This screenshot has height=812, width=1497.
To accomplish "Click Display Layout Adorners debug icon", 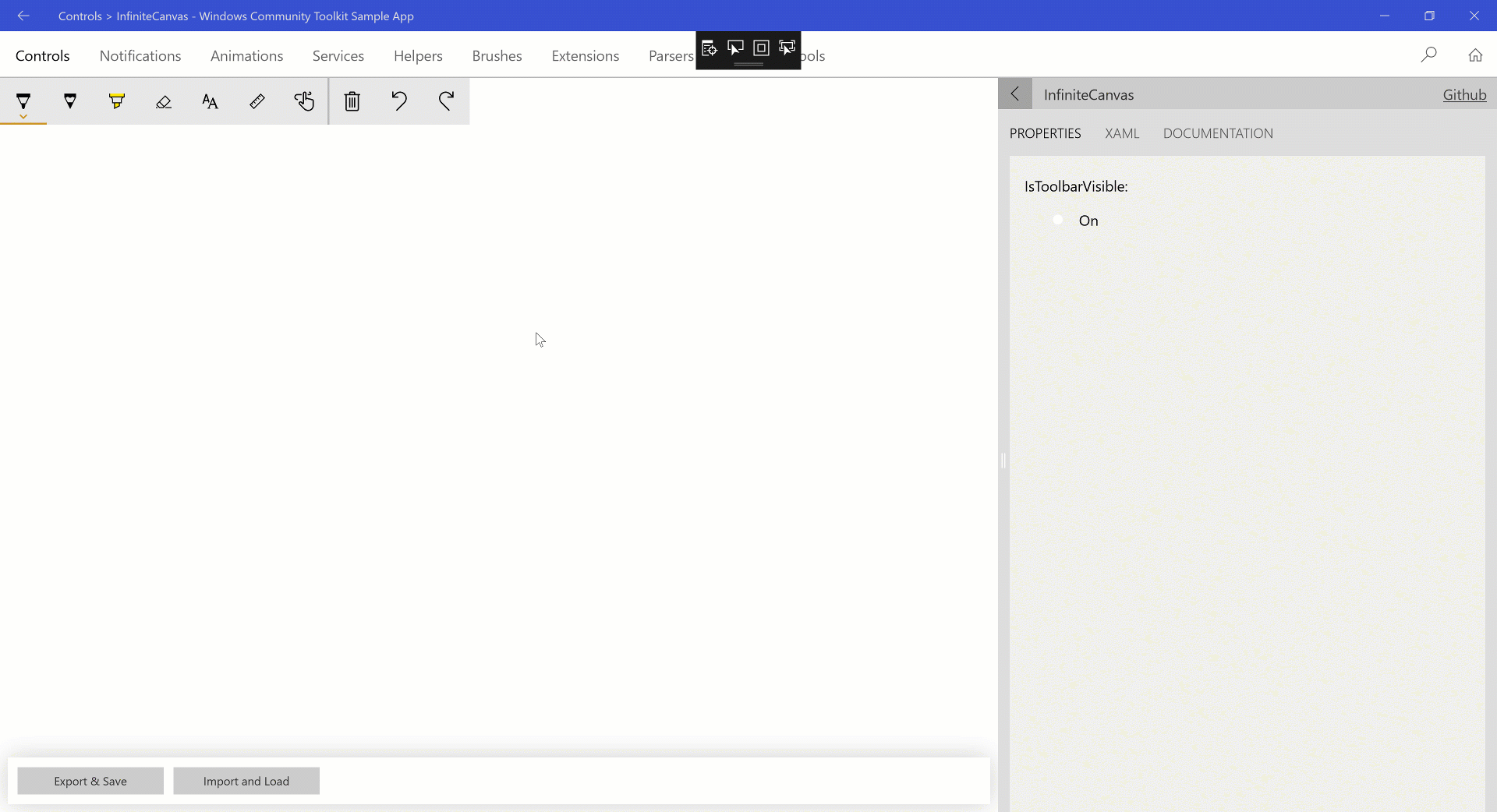I will [761, 48].
